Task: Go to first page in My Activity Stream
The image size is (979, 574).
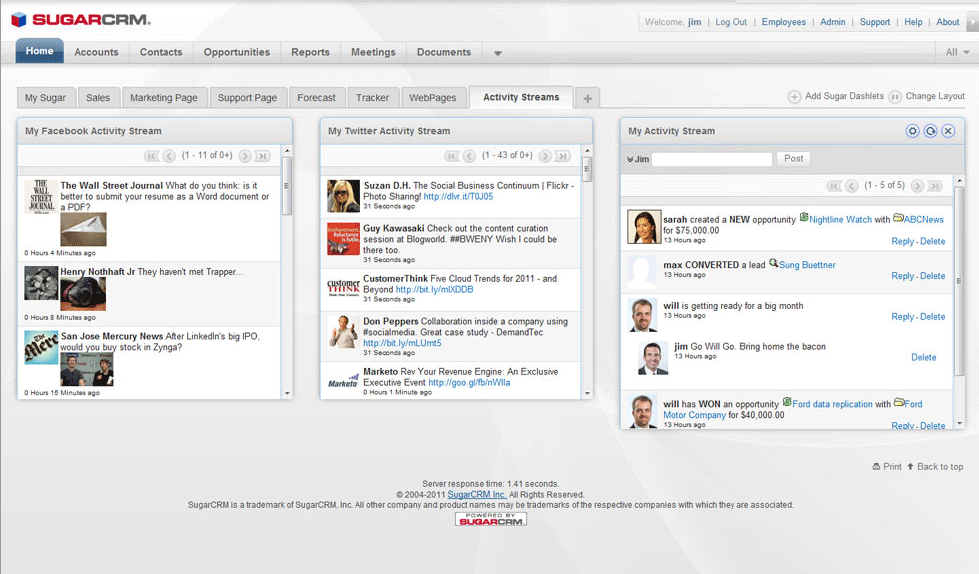Action: pos(834,186)
